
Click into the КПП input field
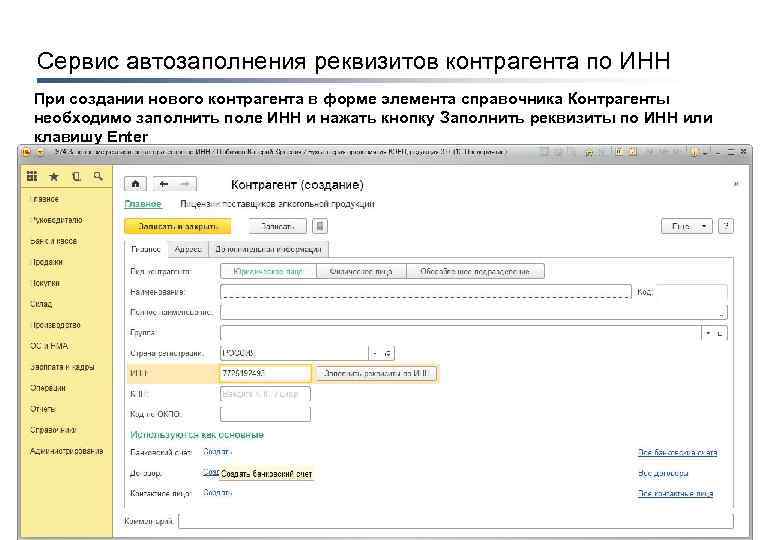coord(266,394)
